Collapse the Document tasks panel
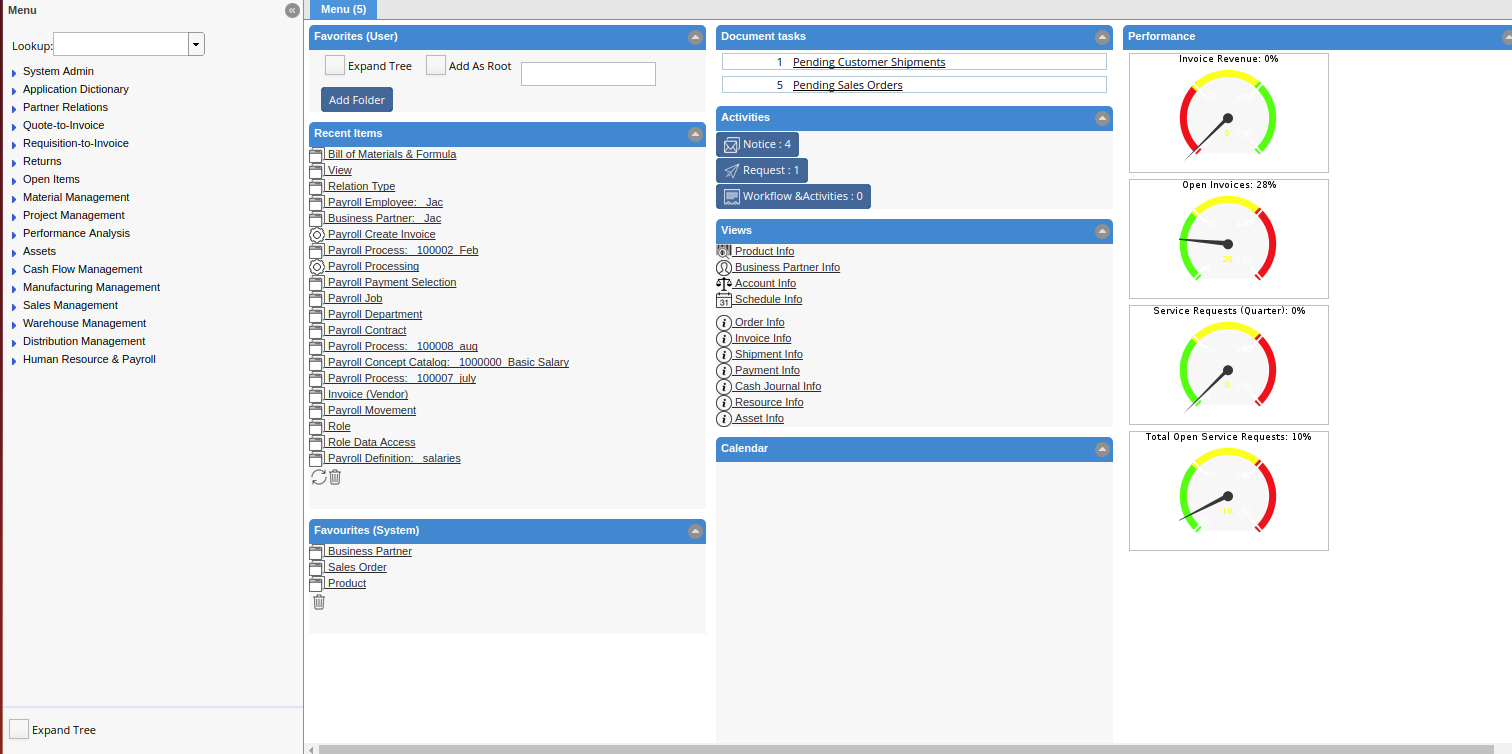 click(x=1102, y=37)
